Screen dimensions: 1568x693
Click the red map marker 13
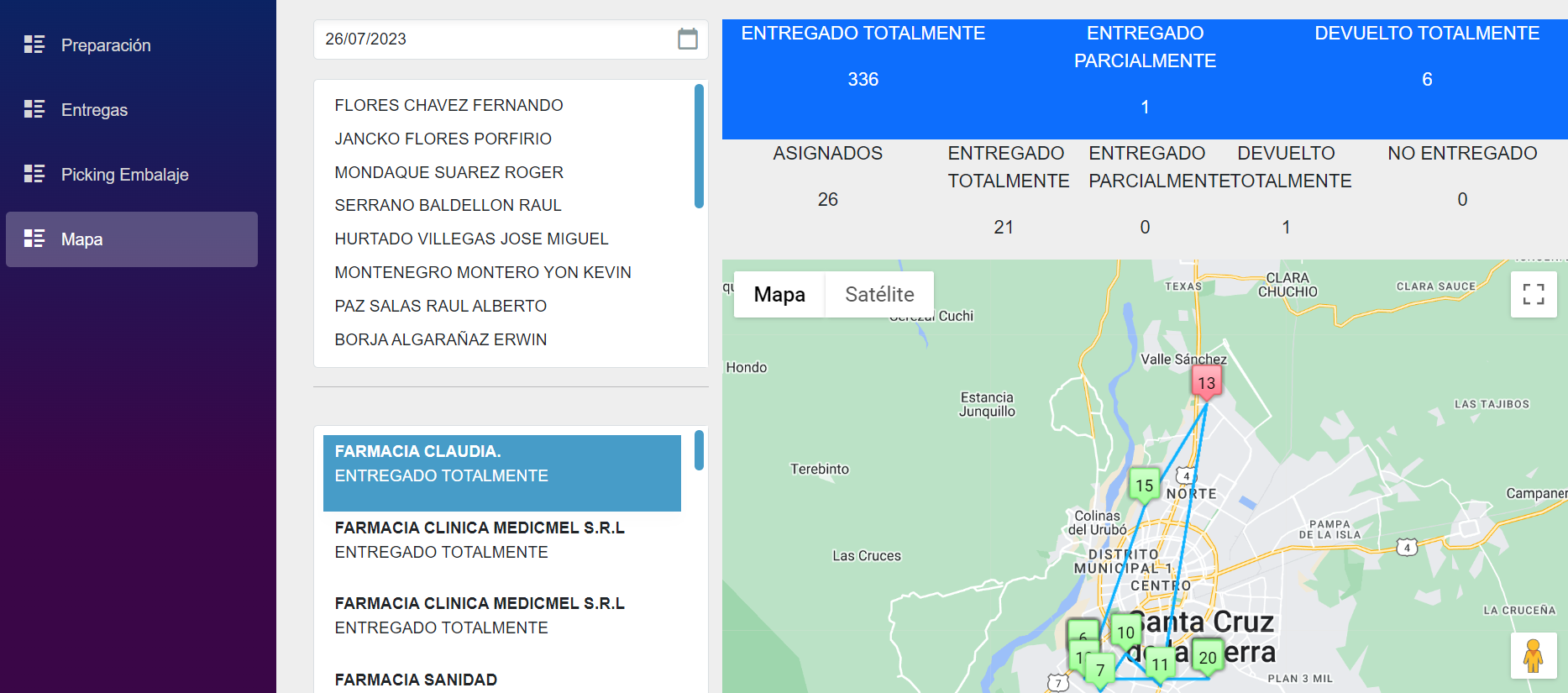[x=1207, y=383]
